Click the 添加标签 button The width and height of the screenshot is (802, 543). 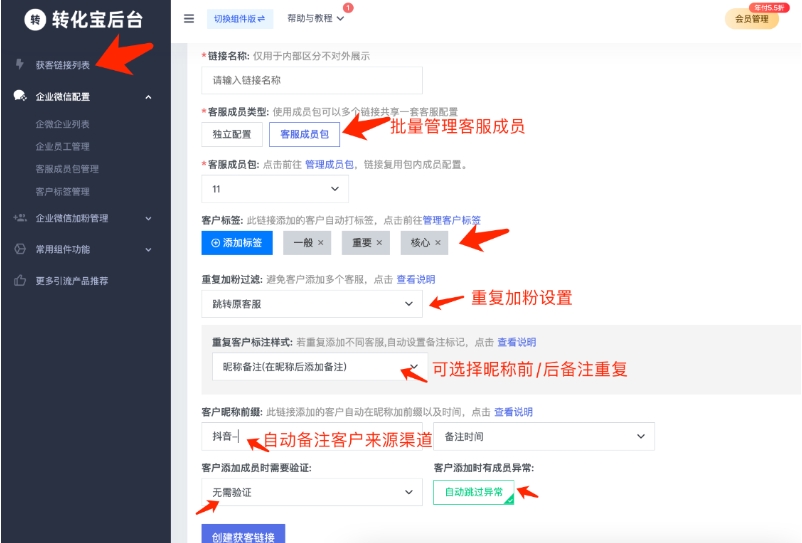(x=237, y=243)
